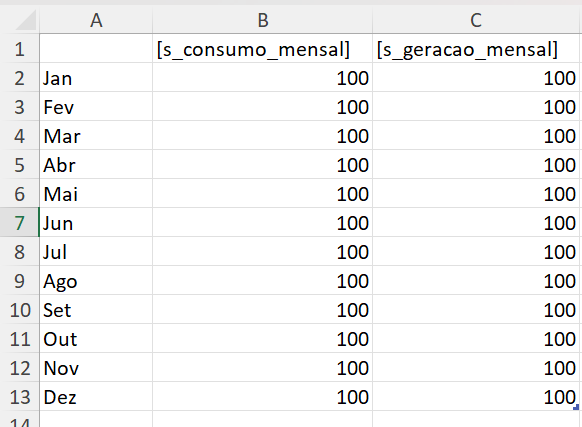Click the s_geracao_mensal header cell
Image resolution: width=582 pixels, height=427 pixels.
pyautogui.click(x=477, y=49)
